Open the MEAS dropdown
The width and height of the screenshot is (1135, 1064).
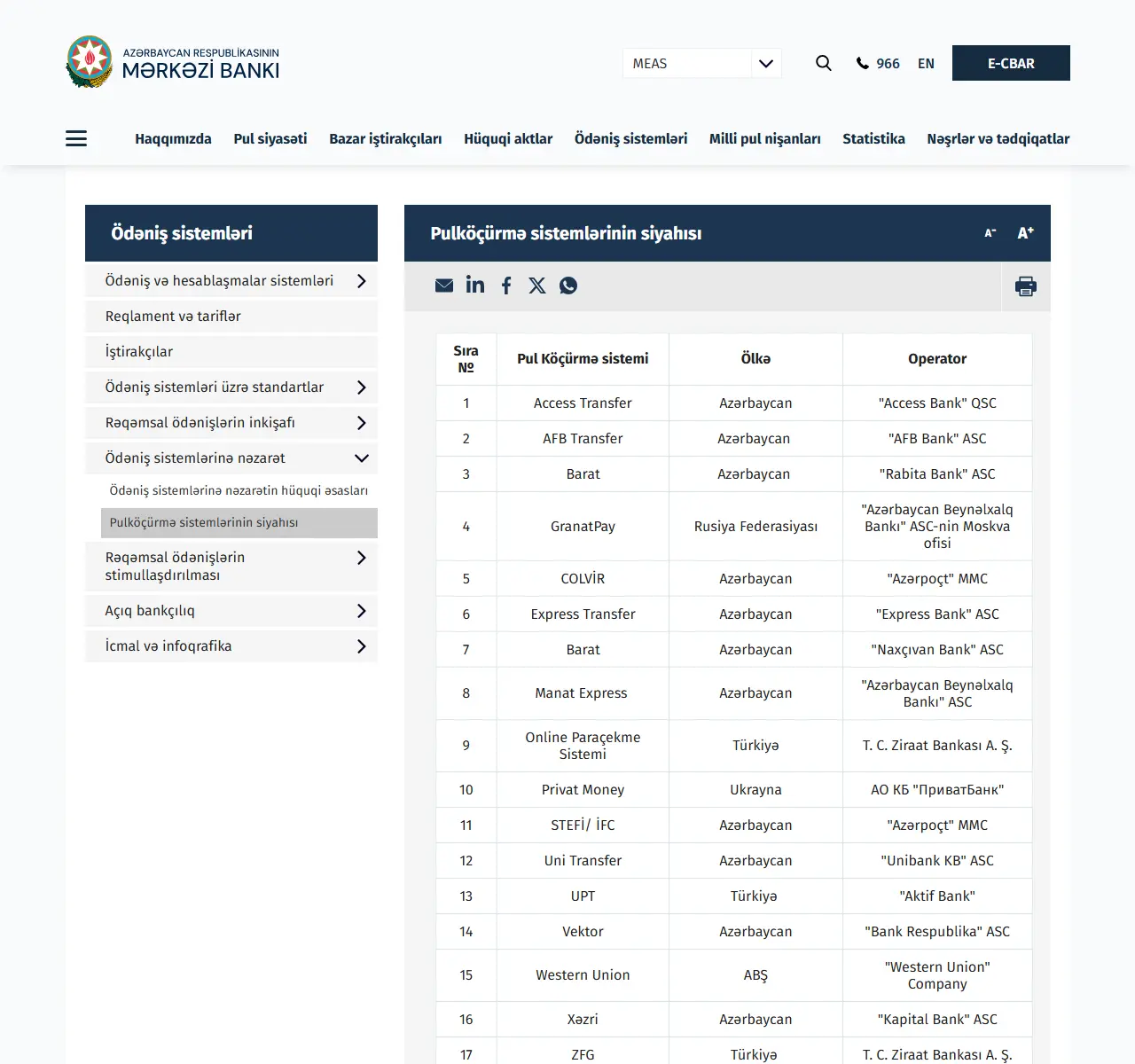pyautogui.click(x=701, y=64)
